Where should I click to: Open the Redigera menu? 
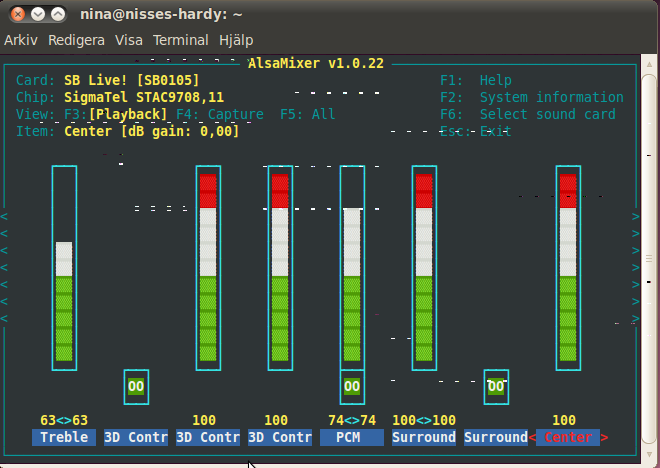[x=76, y=40]
